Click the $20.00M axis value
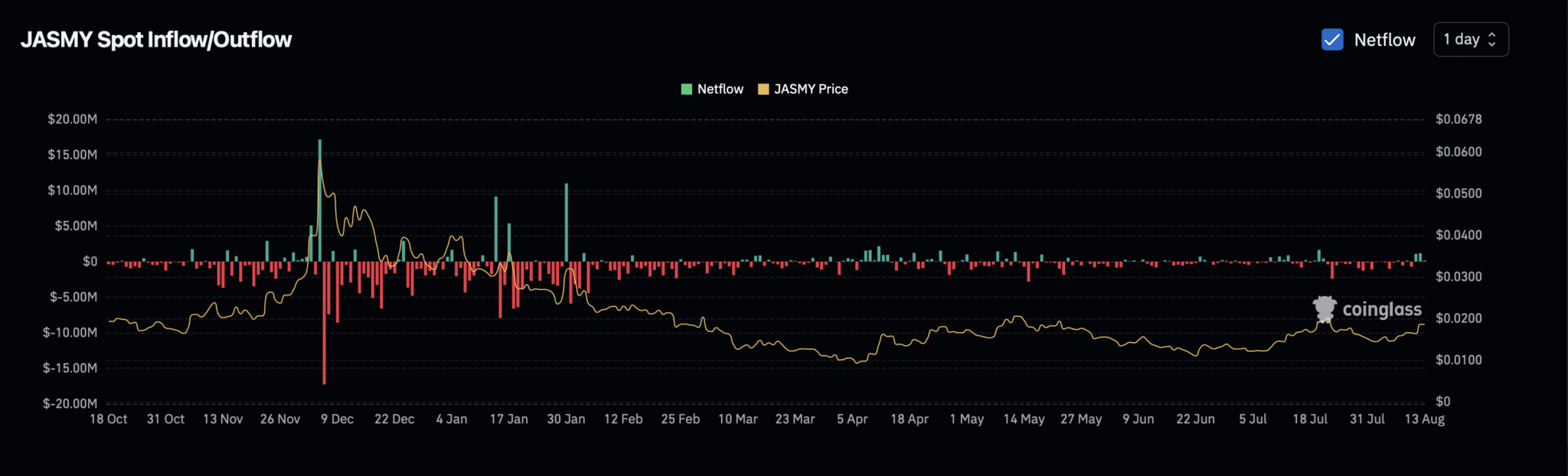1568x476 pixels. [73, 119]
